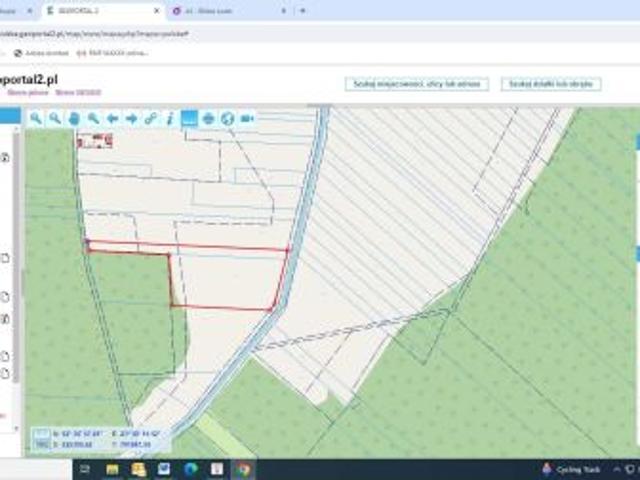Click the video camera icon in toolbar
This screenshot has width=640, height=480.
pyautogui.click(x=246, y=118)
